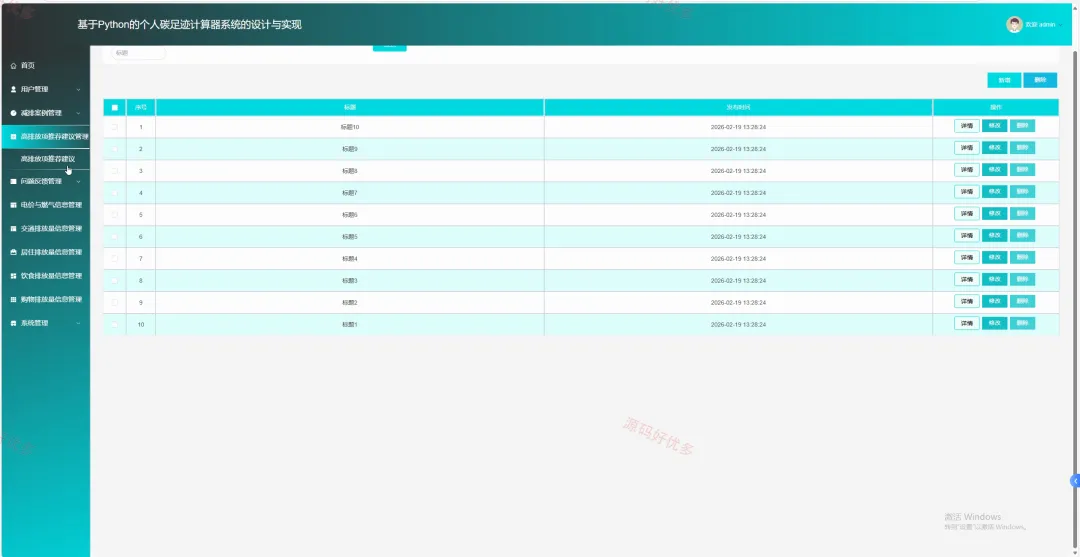Click the 标题5 title cell
The width and height of the screenshot is (1080, 557).
pyautogui.click(x=350, y=237)
